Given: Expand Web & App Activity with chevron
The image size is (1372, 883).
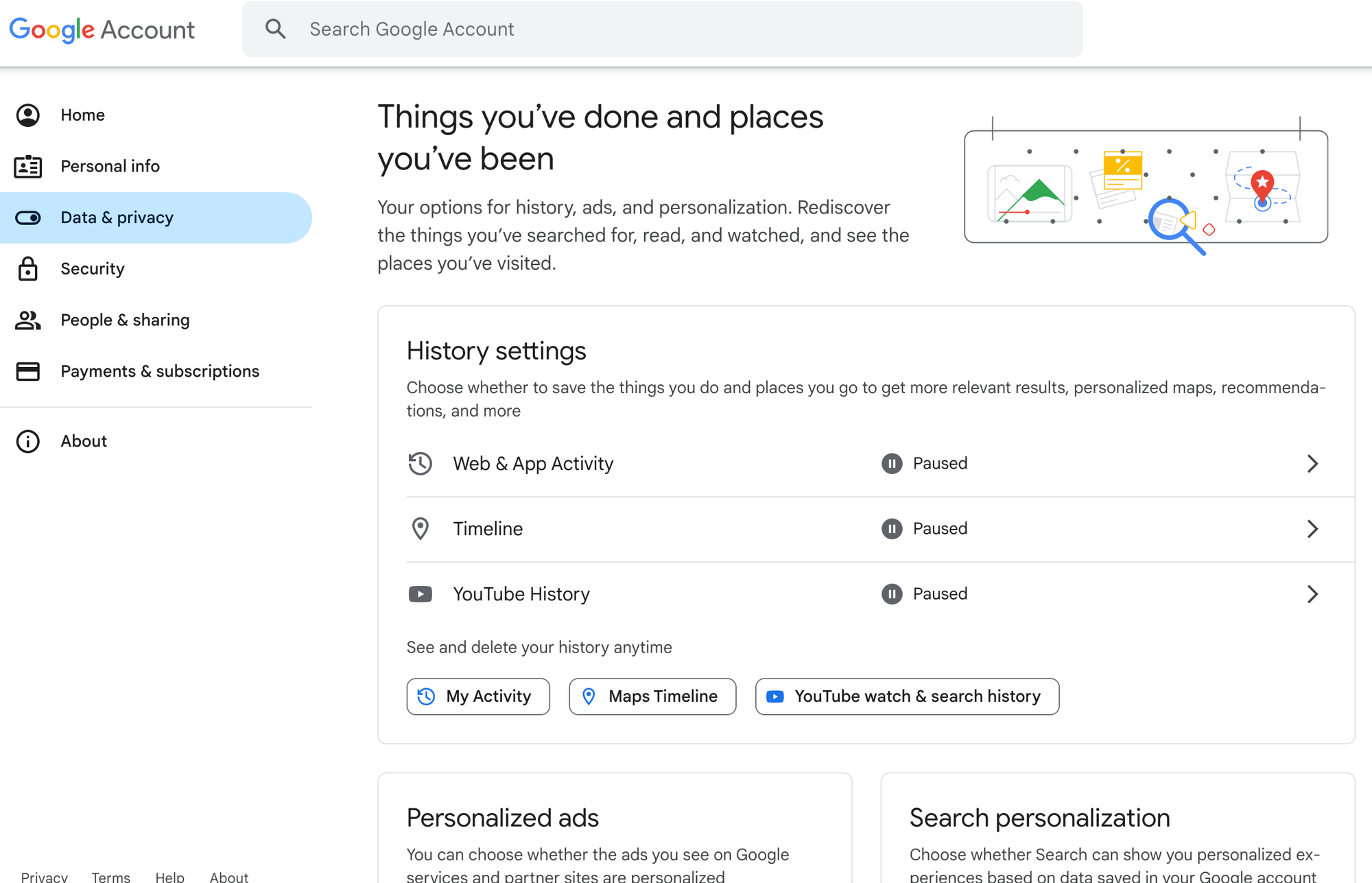Looking at the screenshot, I should 1312,464.
